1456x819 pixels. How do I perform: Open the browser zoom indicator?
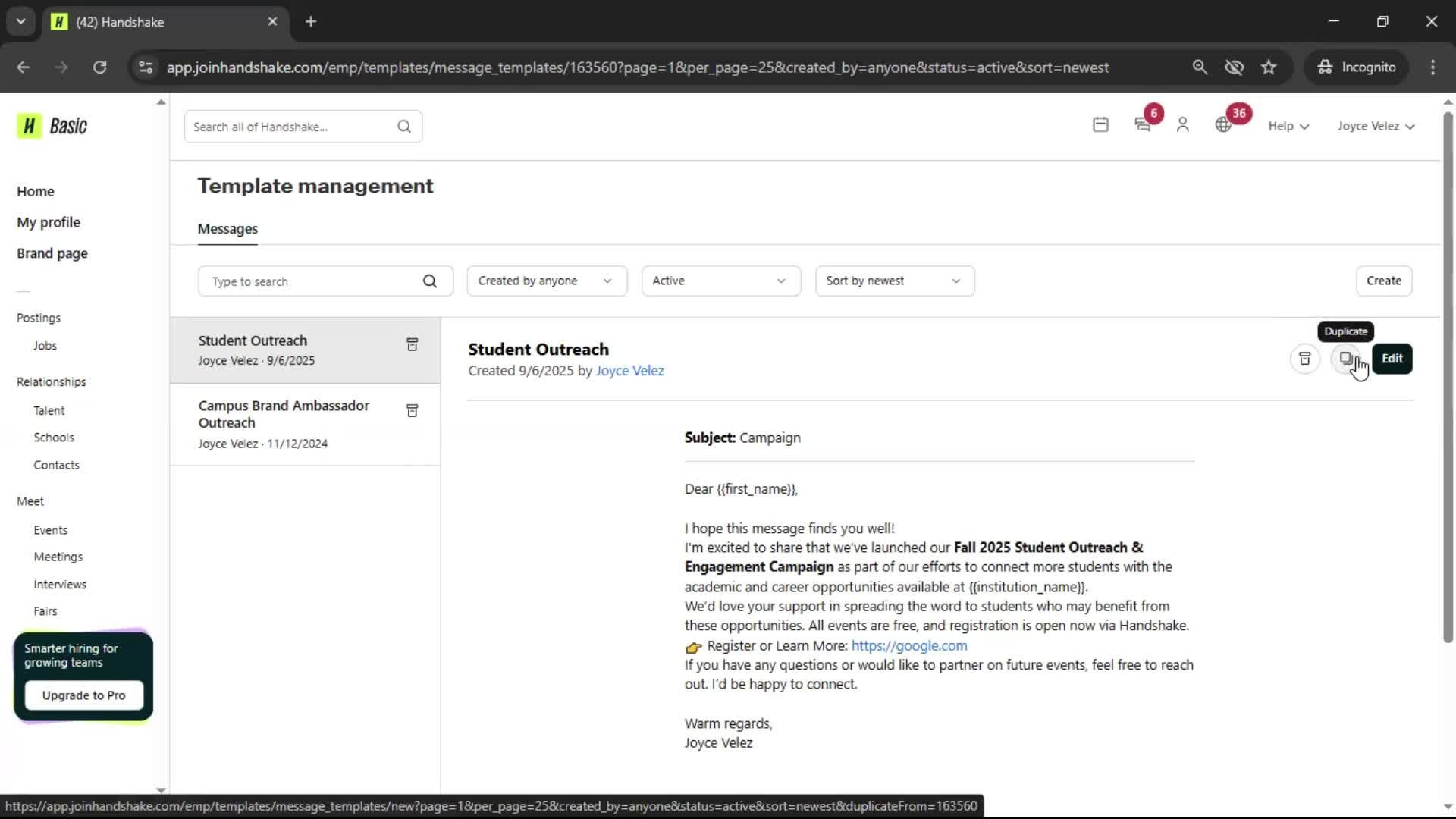click(x=1200, y=67)
